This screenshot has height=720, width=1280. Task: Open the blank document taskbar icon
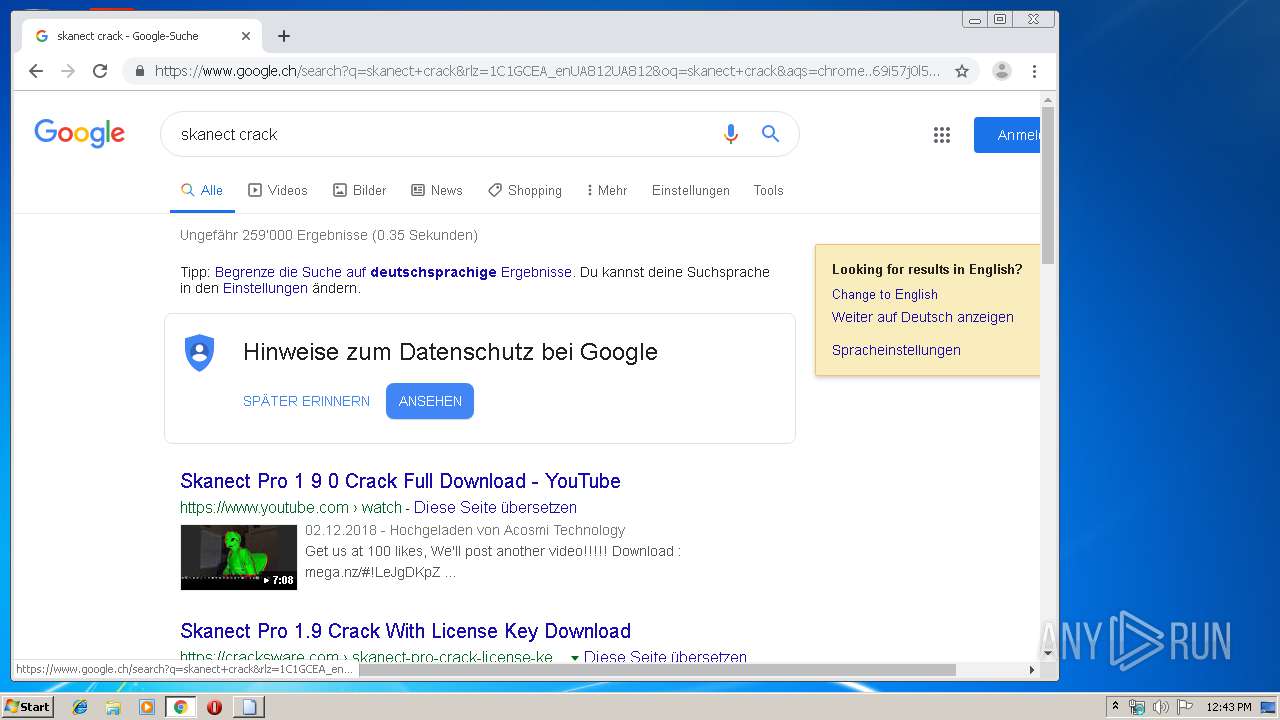249,707
